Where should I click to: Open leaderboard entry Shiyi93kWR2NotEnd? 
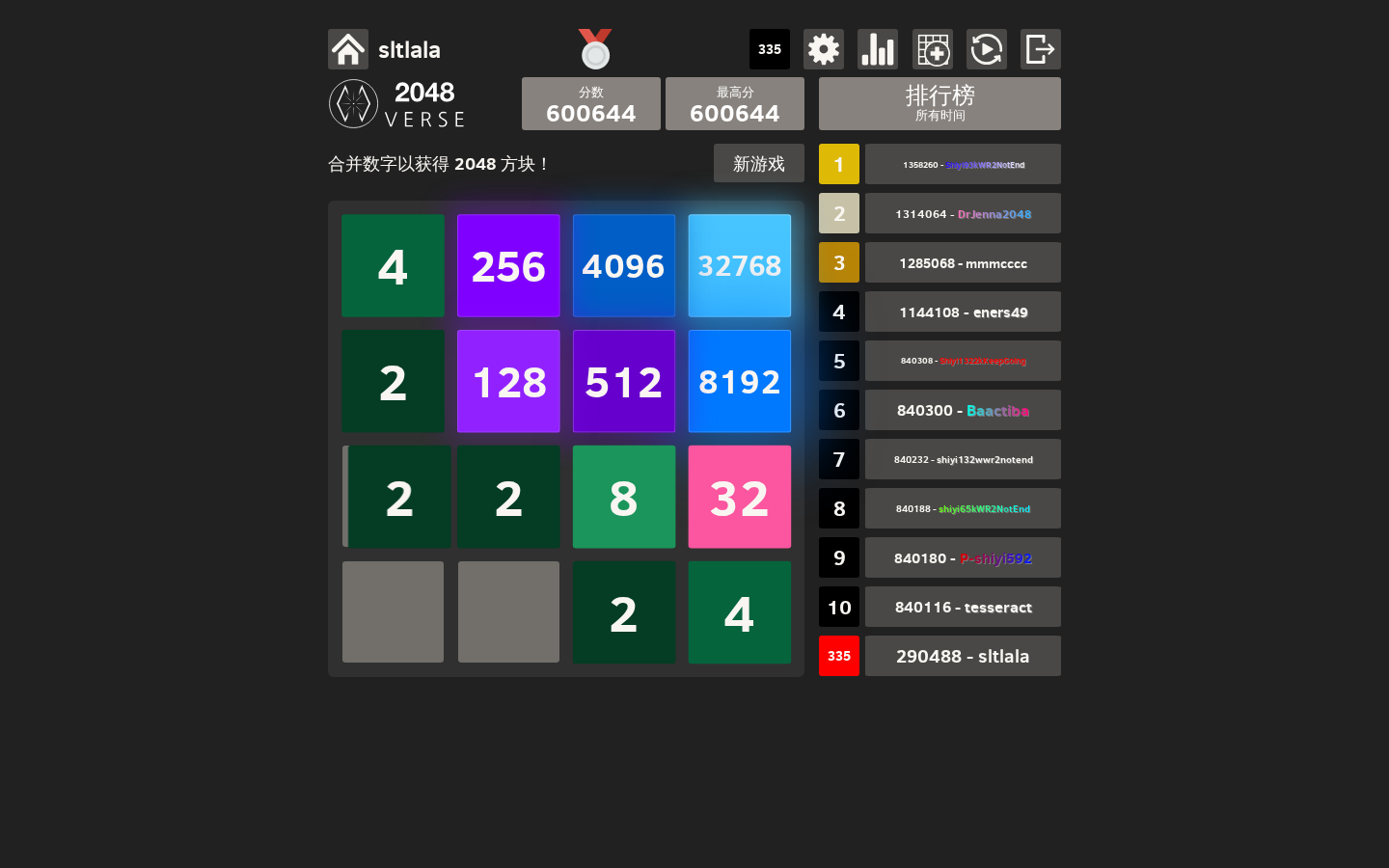pos(963,164)
